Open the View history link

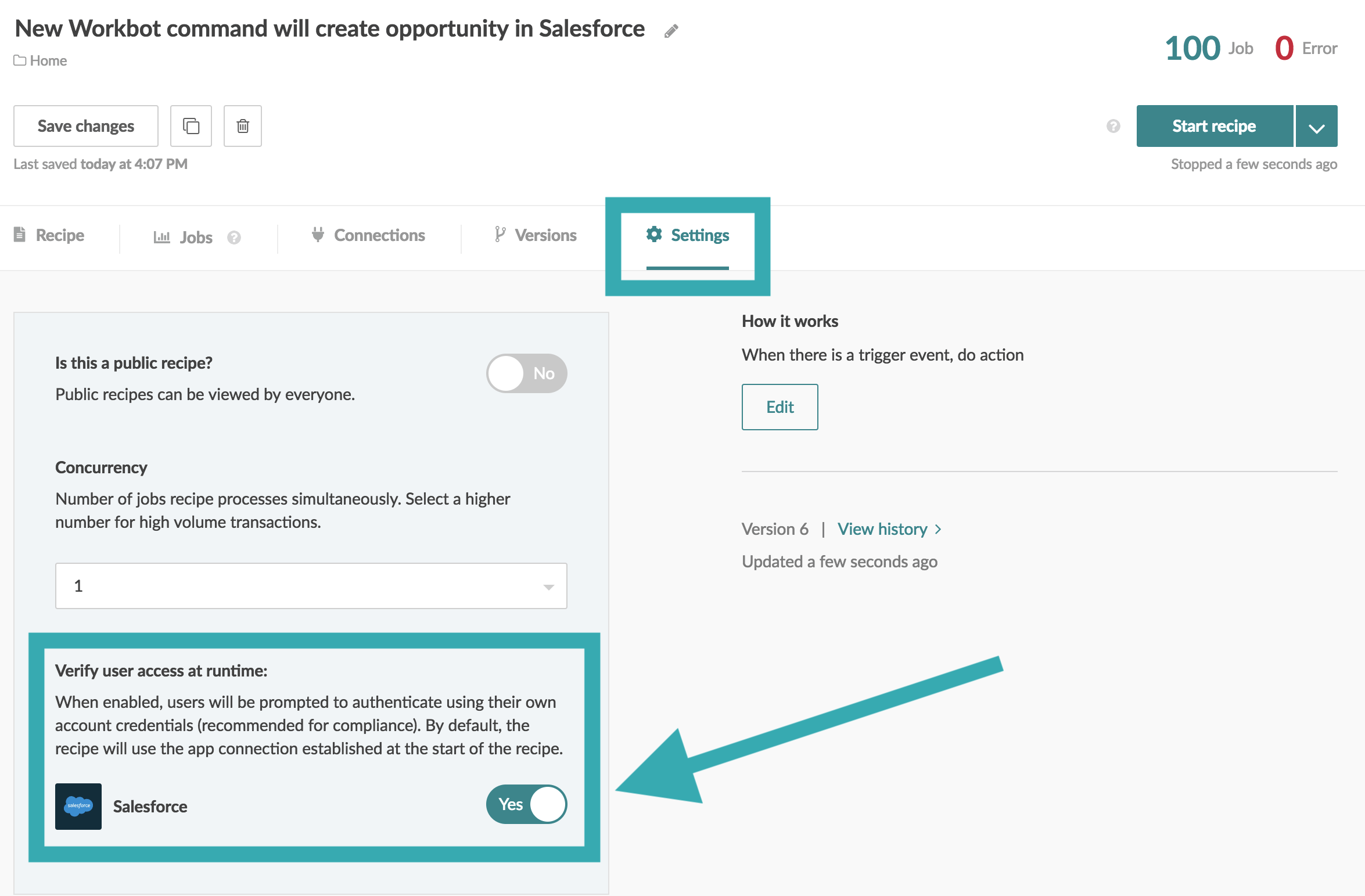(882, 530)
